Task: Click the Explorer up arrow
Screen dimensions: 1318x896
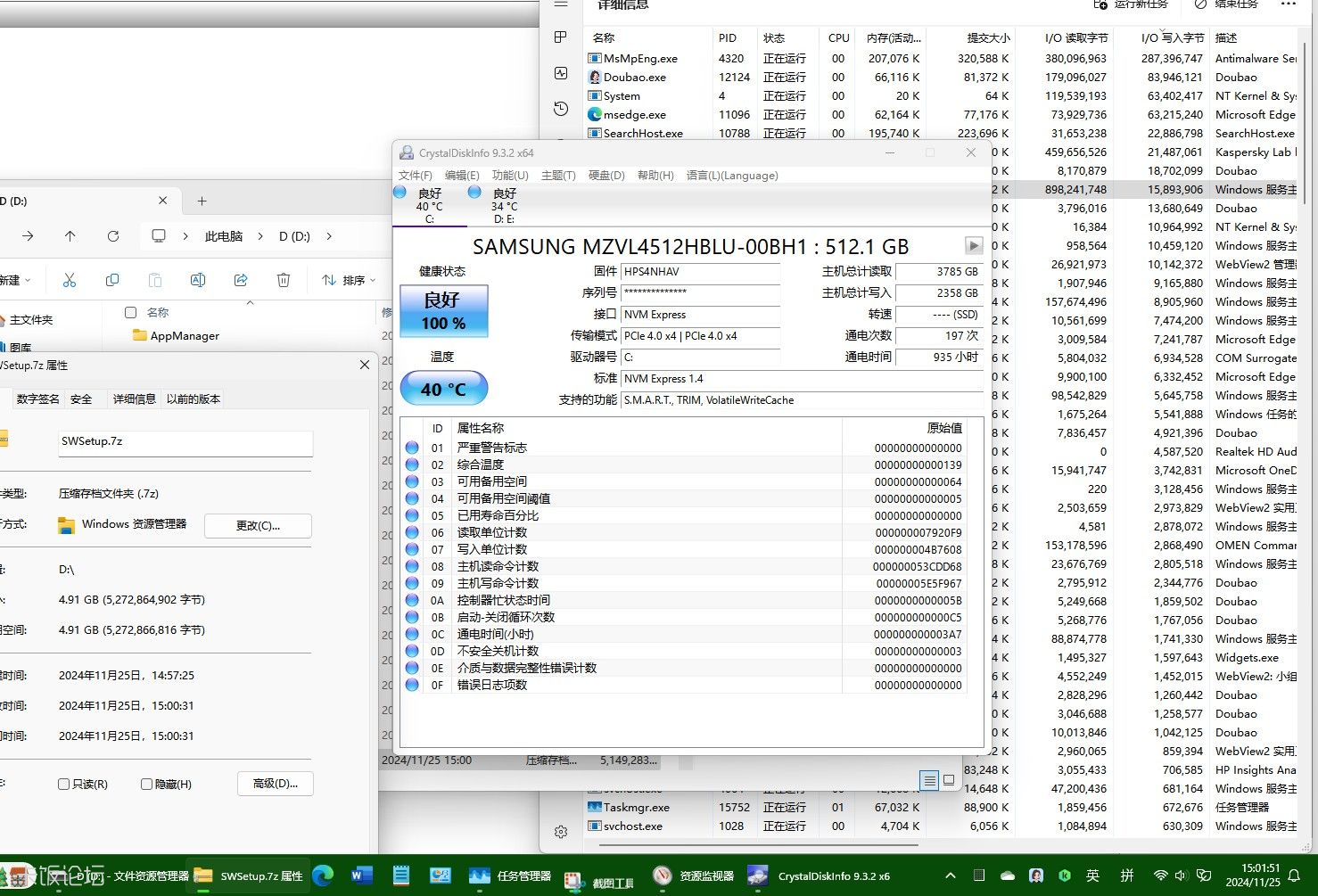Action: tap(70, 236)
